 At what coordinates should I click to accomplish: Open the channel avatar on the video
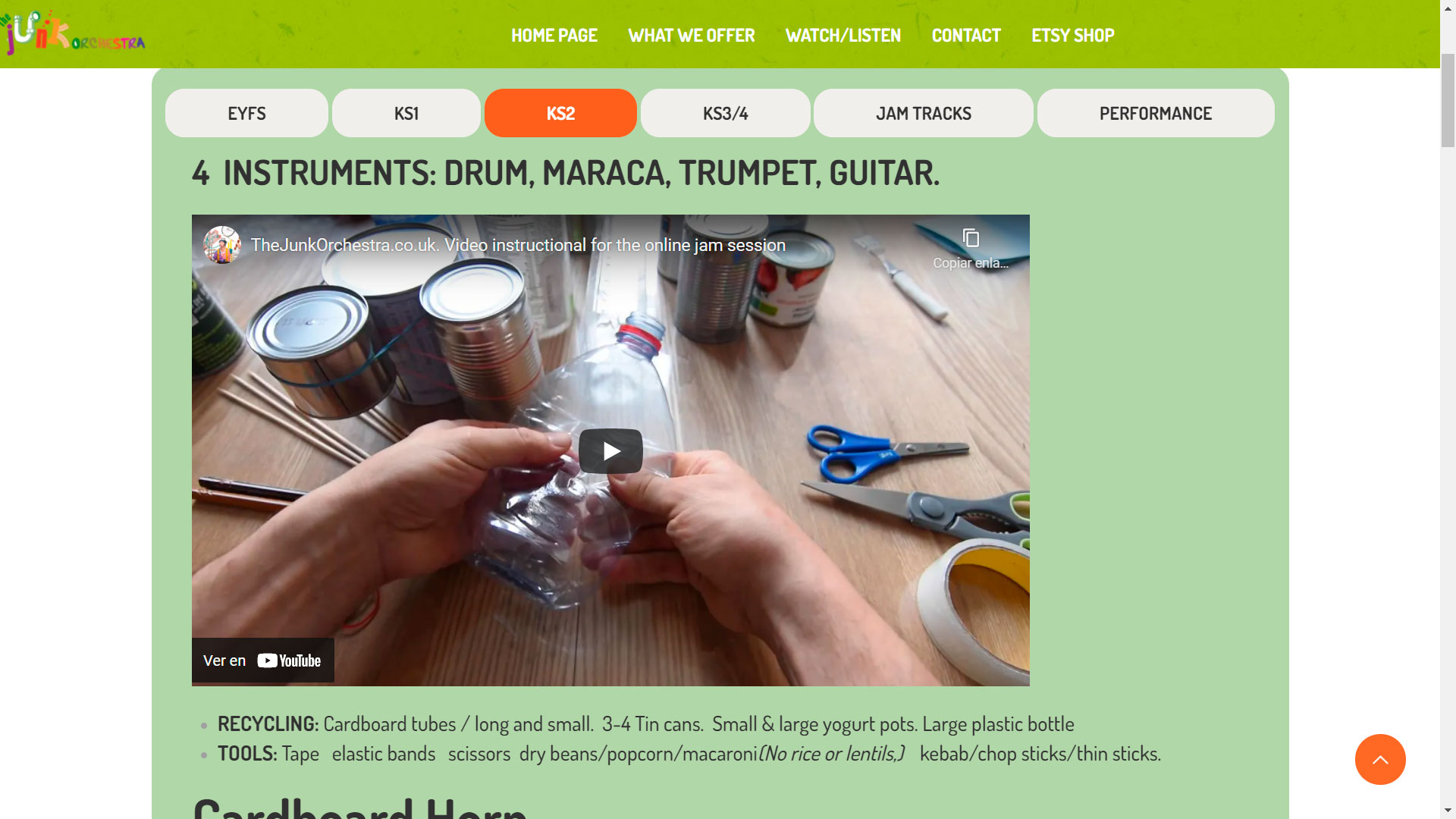tap(222, 245)
